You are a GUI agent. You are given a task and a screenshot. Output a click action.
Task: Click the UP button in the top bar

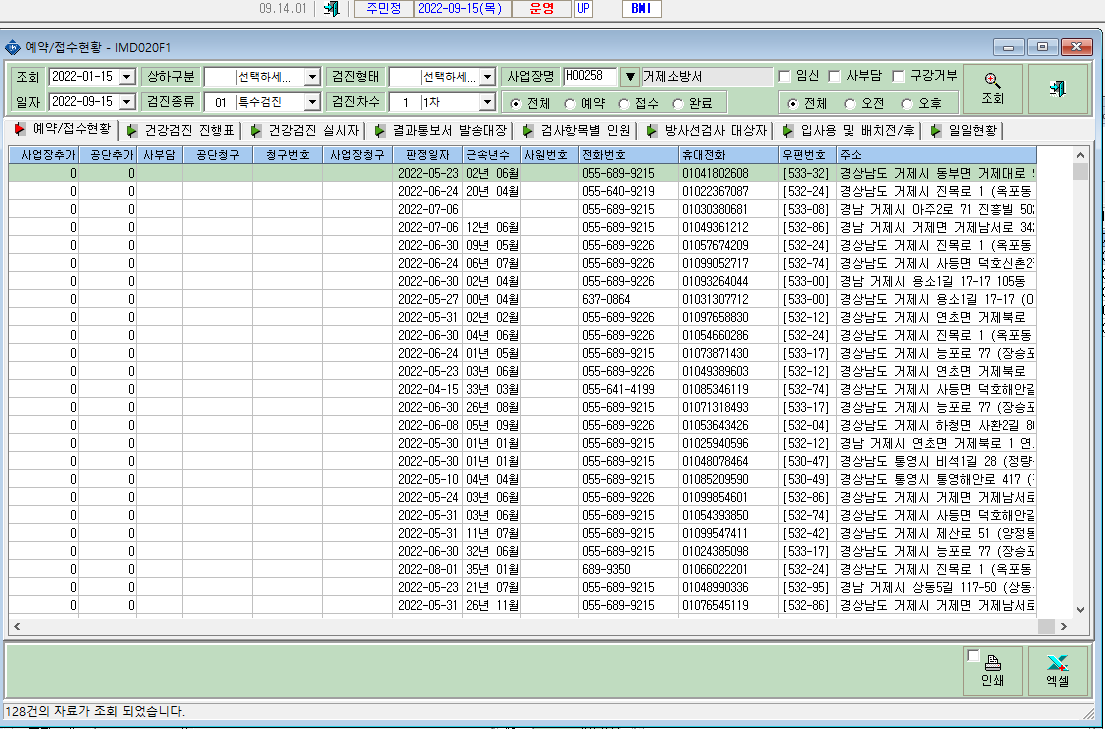coord(584,8)
